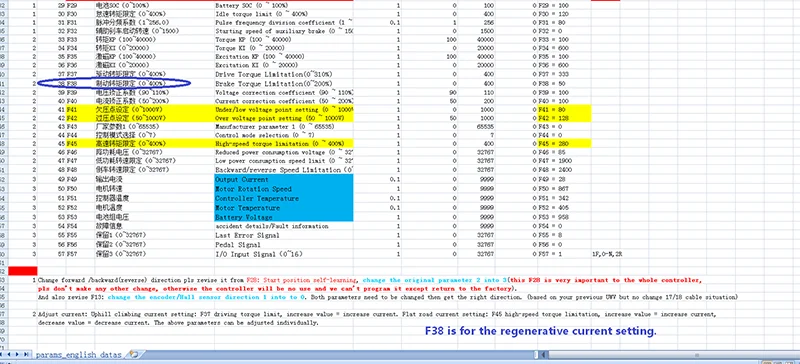Select the accident details/Fault information cell
This screenshot has width=800, height=364.
[283, 226]
